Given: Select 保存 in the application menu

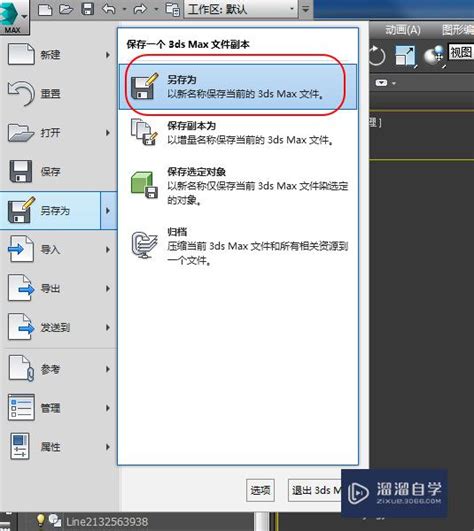Looking at the screenshot, I should tap(59, 171).
